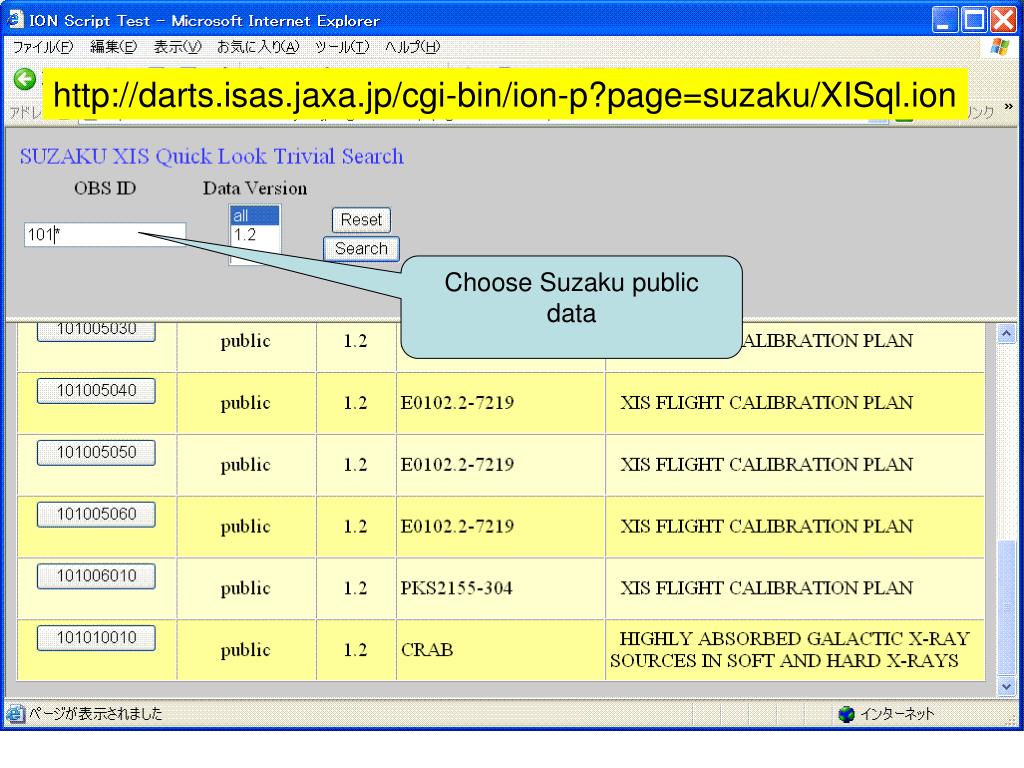This screenshot has width=1024, height=768.
Task: Click the 'OBS ID' label
Action: [x=105, y=188]
